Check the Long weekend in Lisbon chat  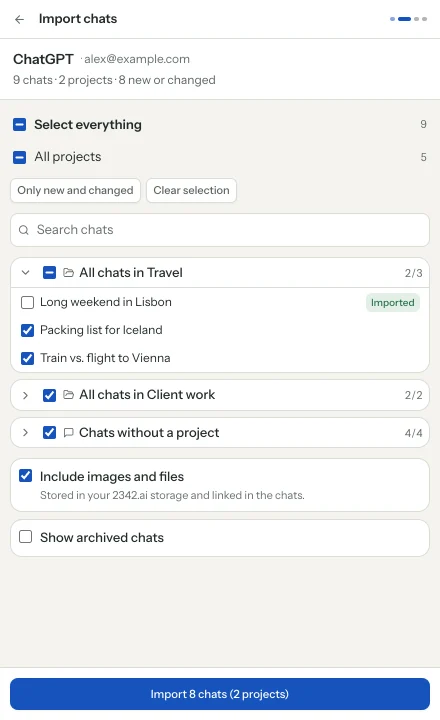click(28, 303)
